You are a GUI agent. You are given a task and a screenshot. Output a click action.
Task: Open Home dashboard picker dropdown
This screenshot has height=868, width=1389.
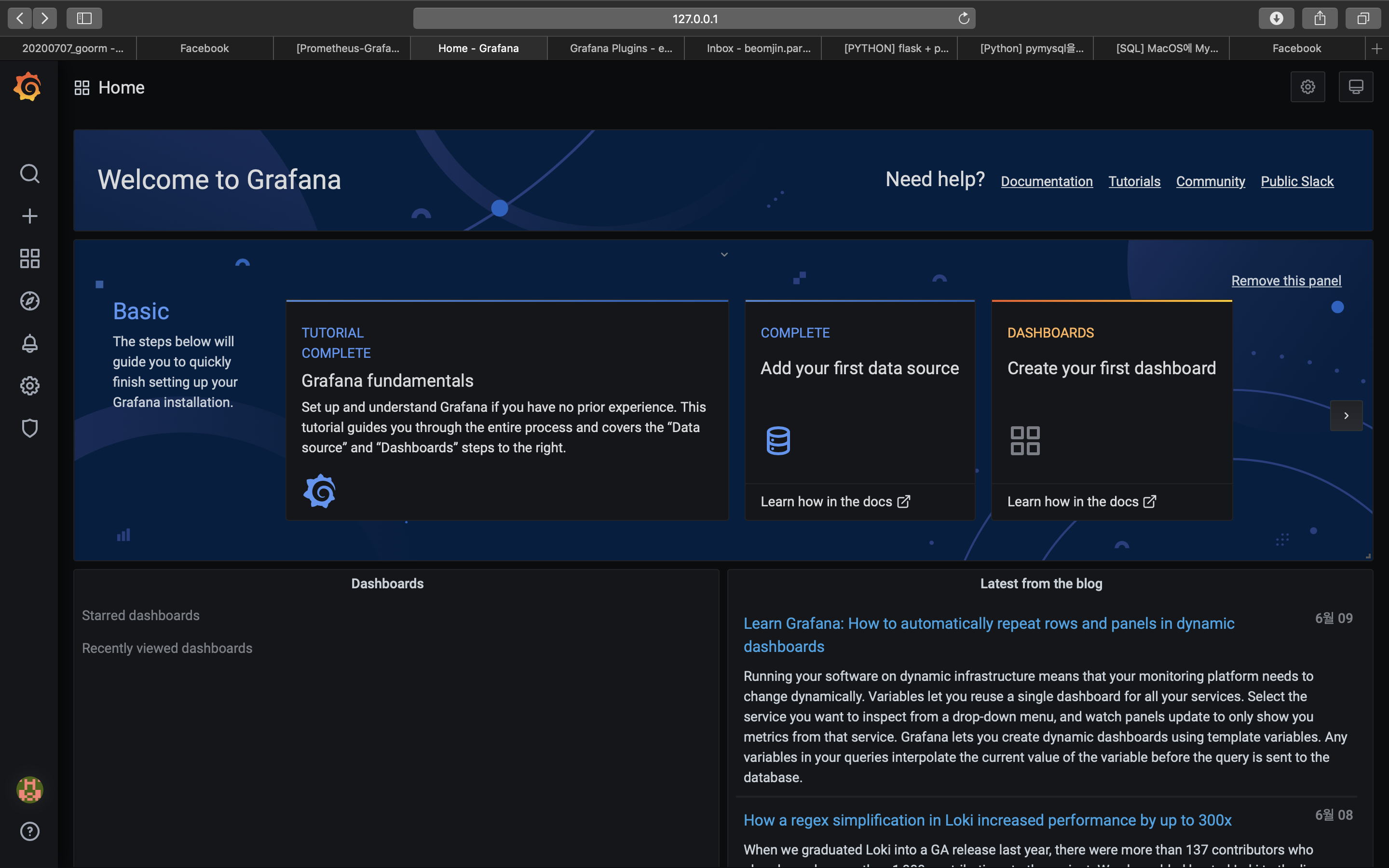pos(109,88)
